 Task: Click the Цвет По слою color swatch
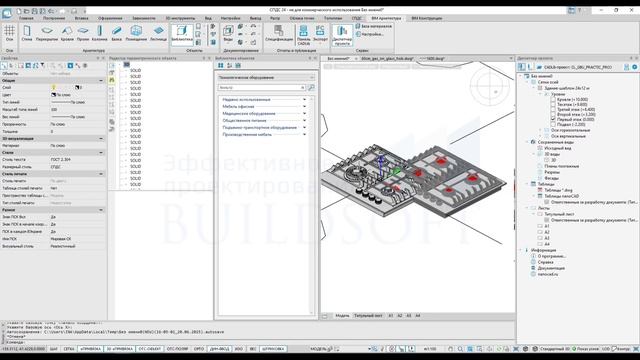(53, 95)
